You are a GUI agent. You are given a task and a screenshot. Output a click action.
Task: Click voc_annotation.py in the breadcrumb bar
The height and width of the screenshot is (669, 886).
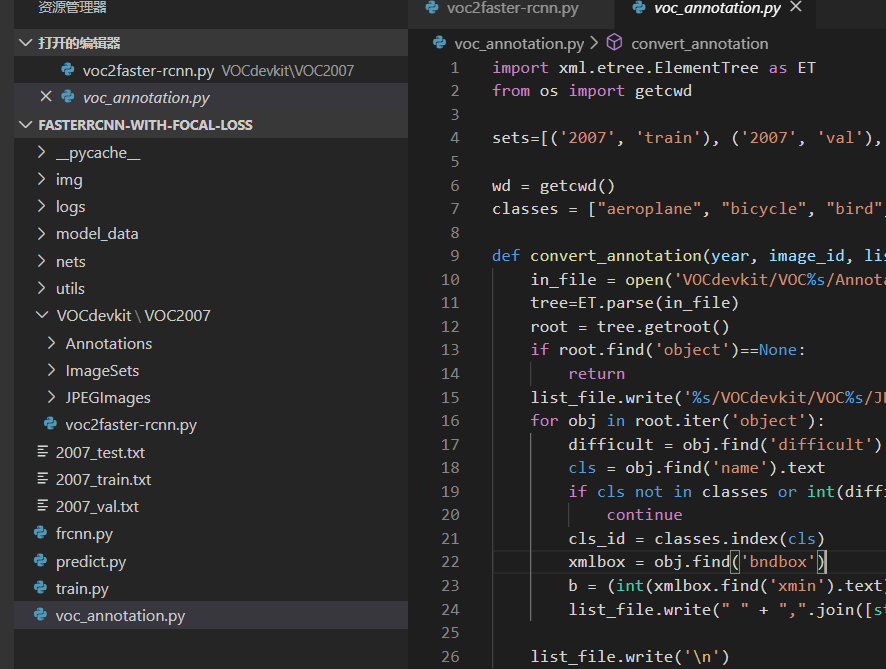coord(519,44)
